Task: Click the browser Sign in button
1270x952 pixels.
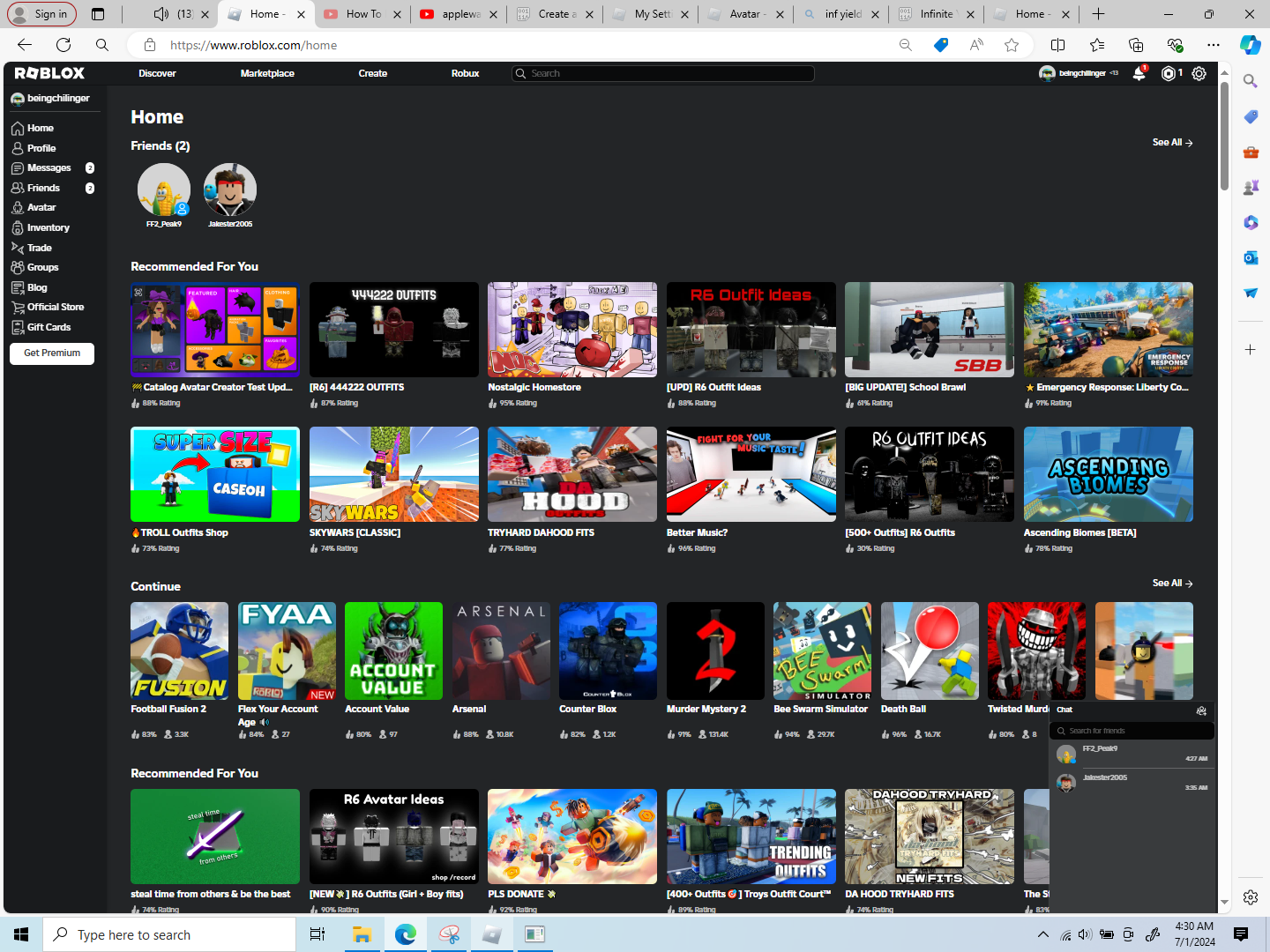Action: (x=42, y=14)
